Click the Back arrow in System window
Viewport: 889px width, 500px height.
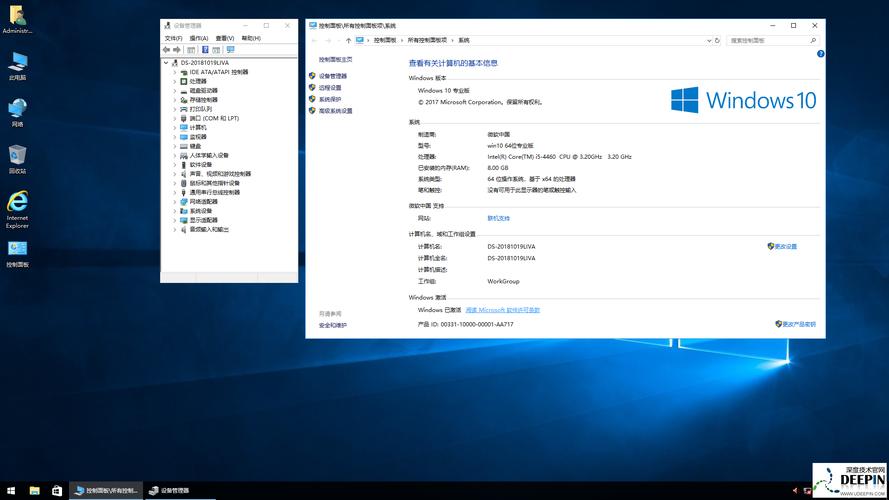(x=315, y=40)
